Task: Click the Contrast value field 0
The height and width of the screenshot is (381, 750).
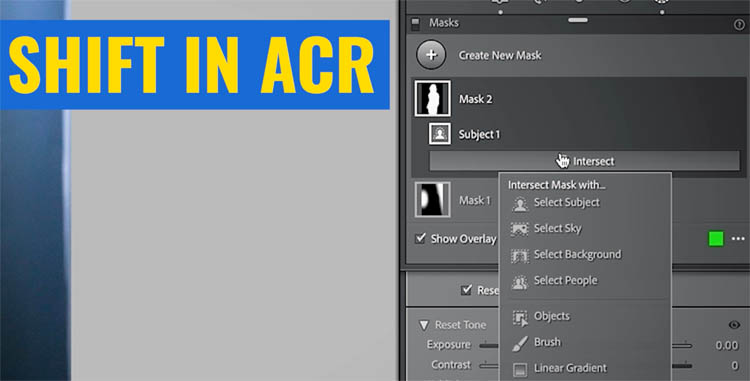Action: coord(734,365)
